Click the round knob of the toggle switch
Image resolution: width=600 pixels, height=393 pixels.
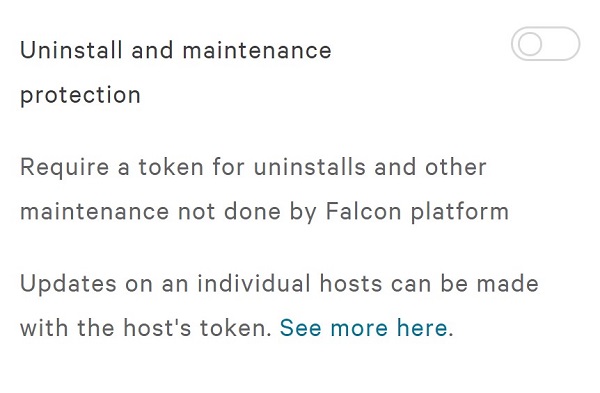click(530, 44)
